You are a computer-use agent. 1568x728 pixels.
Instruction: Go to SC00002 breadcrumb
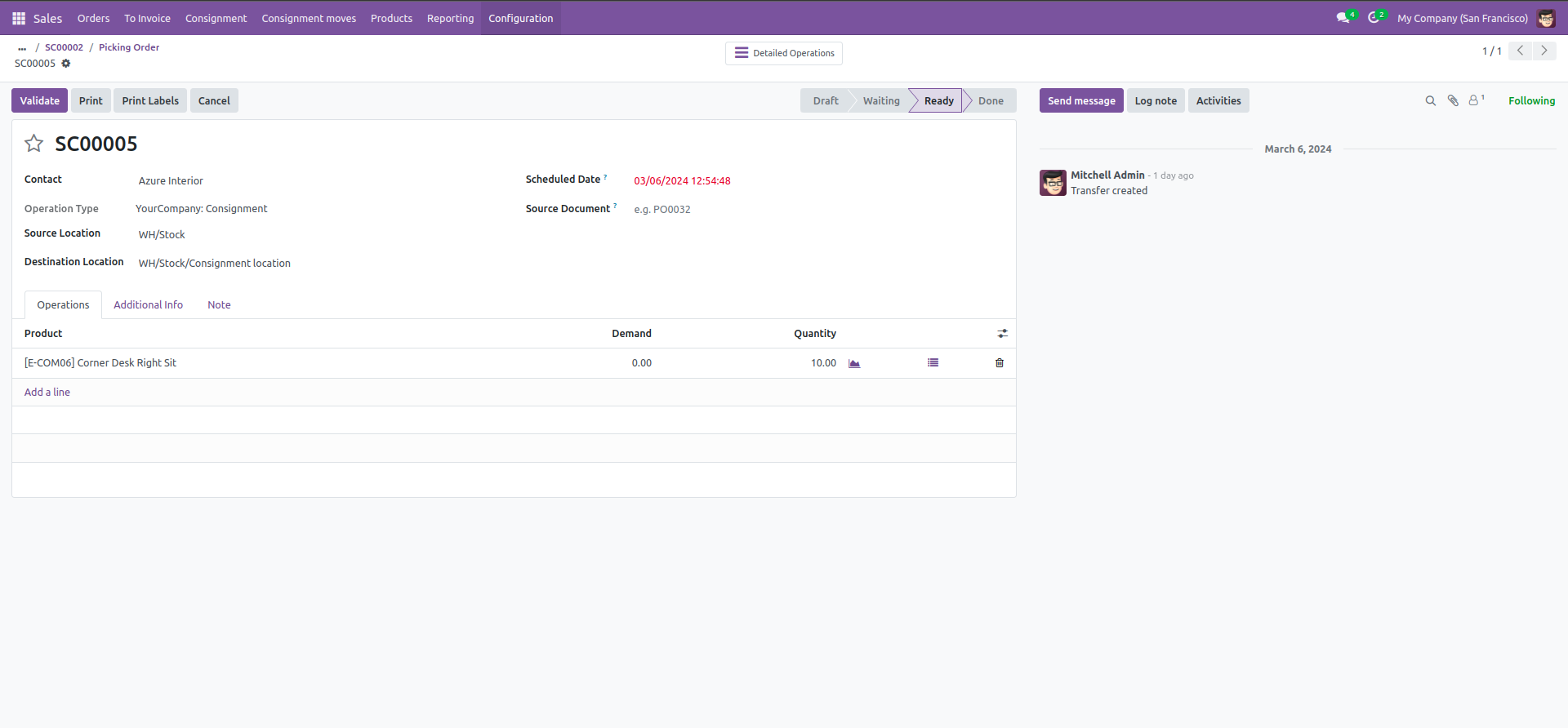64,47
